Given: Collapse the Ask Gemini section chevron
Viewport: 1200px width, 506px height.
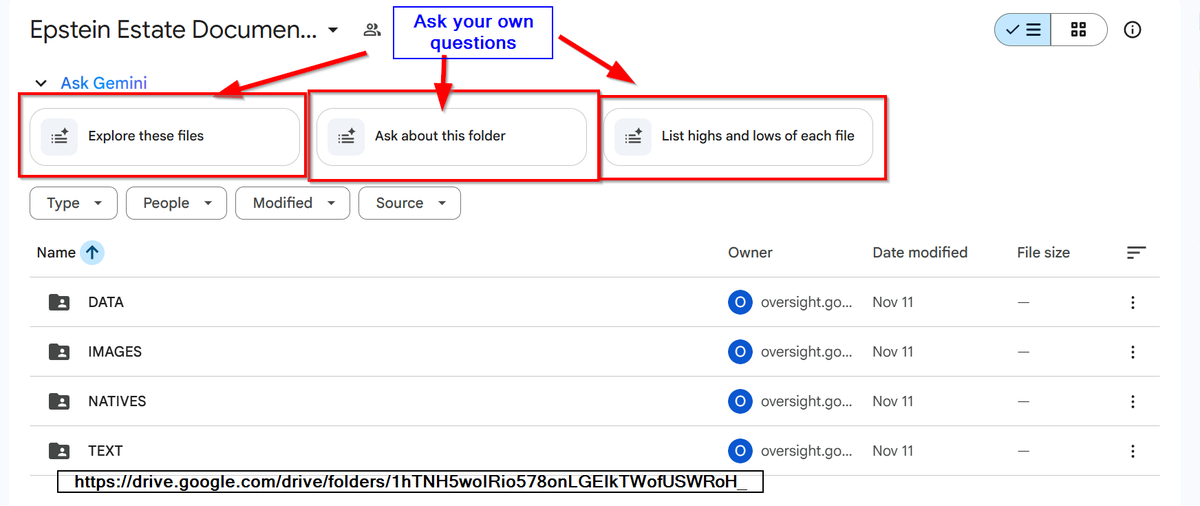Looking at the screenshot, I should pos(41,84).
